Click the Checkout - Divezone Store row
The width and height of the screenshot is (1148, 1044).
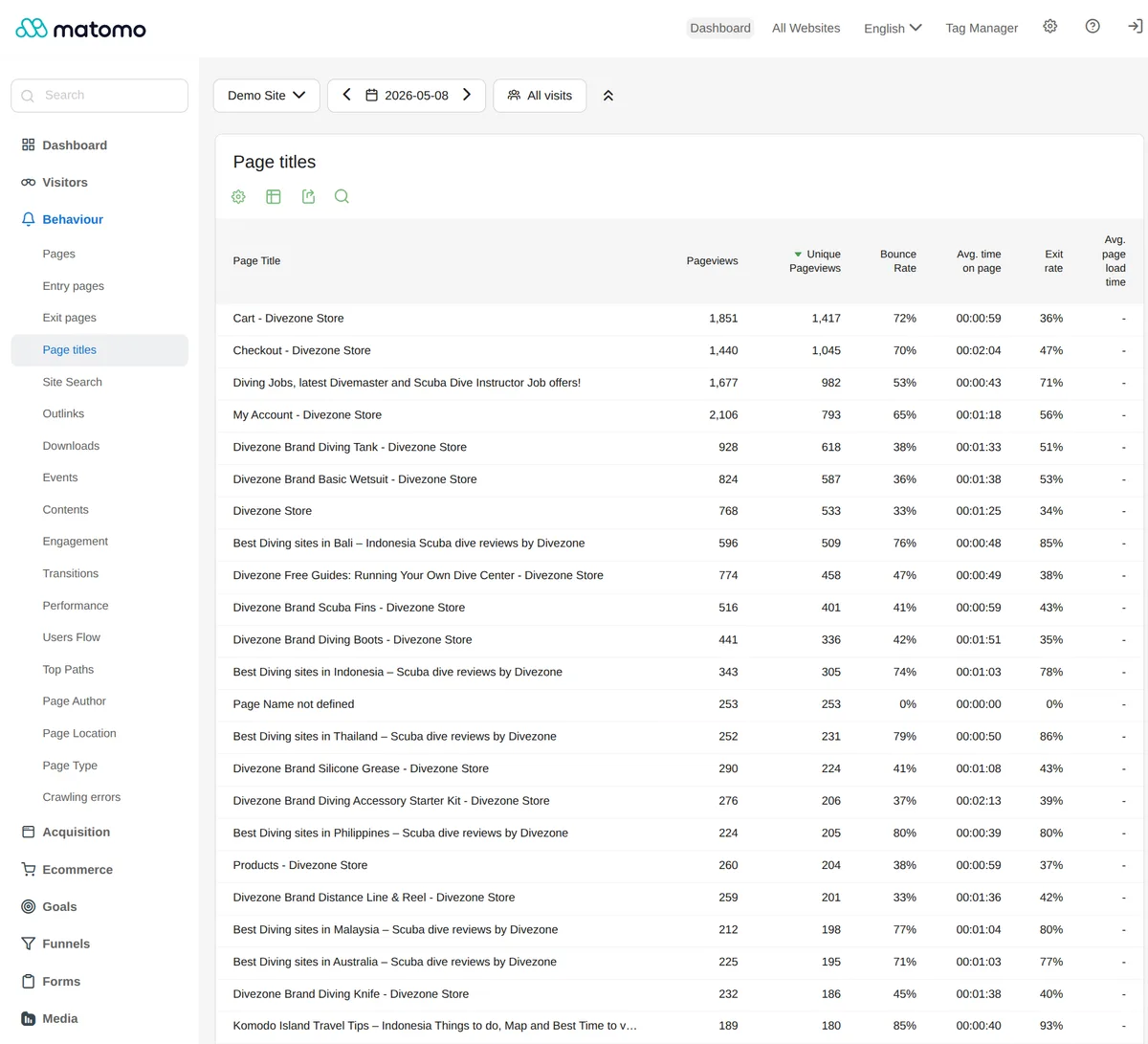click(679, 350)
